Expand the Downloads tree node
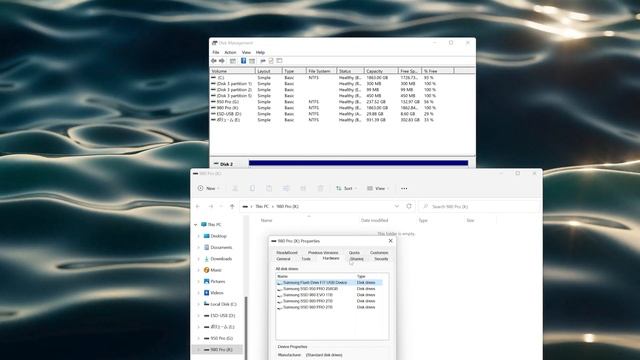This screenshot has height=360, width=640. [x=199, y=259]
